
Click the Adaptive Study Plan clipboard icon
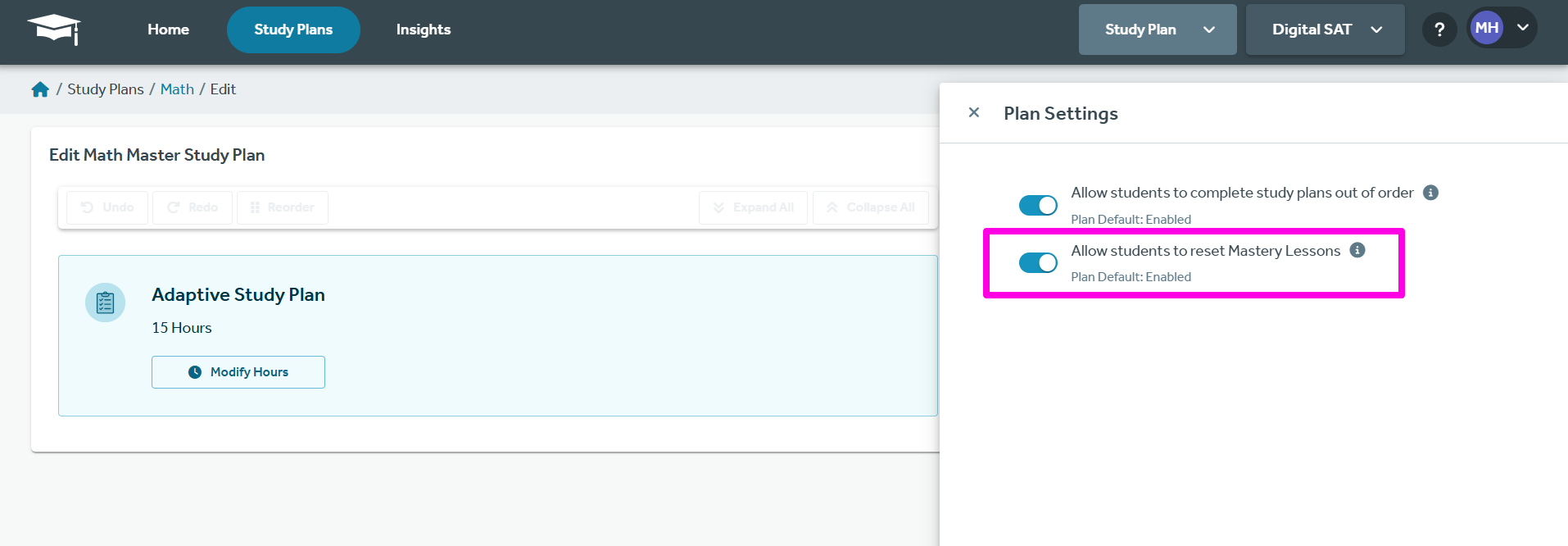tap(106, 303)
